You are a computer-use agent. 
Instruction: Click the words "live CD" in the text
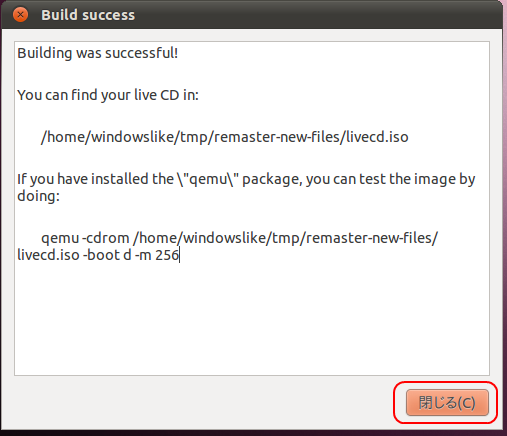coord(157,95)
